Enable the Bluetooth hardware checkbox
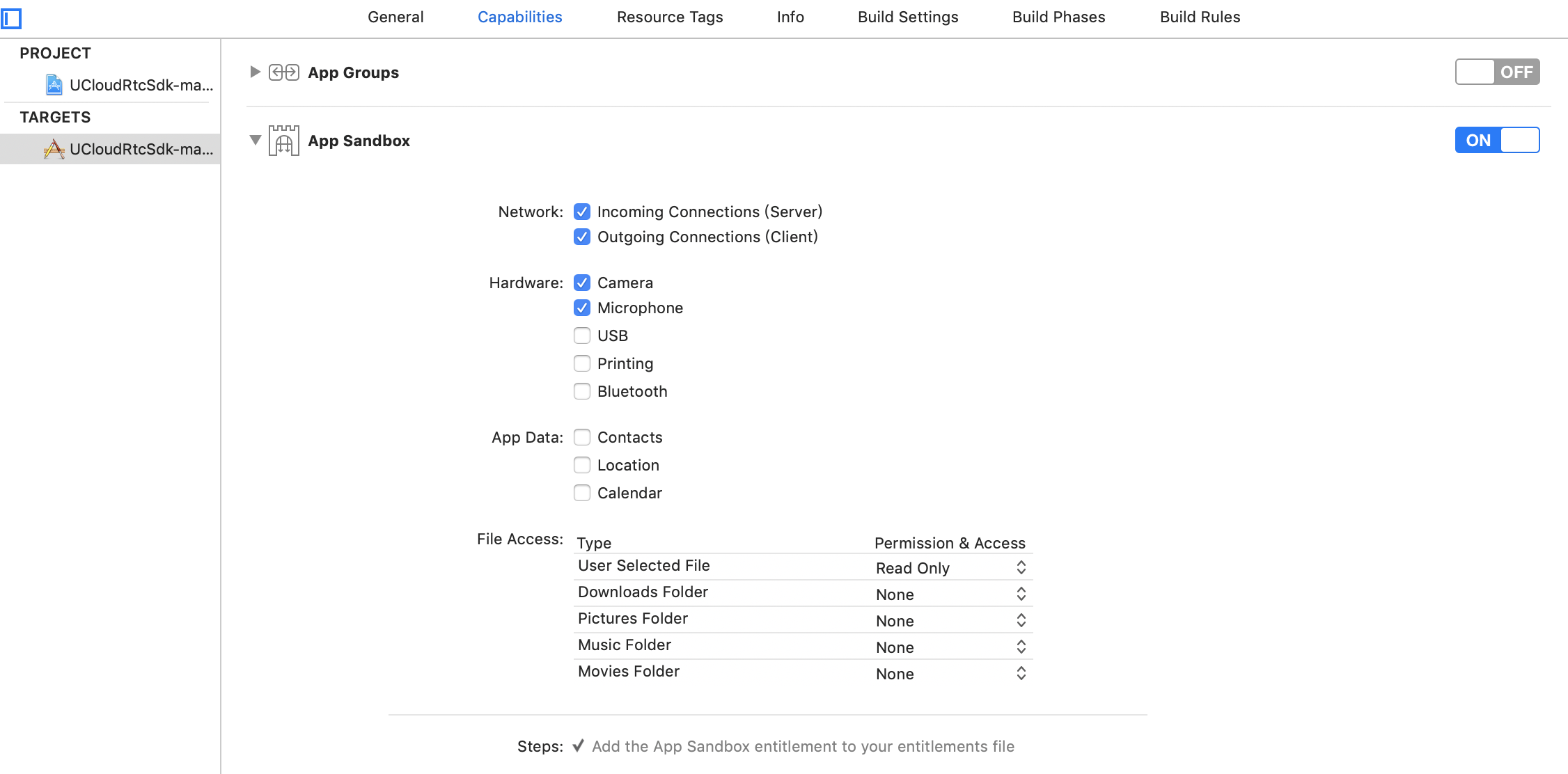The width and height of the screenshot is (1568, 774). [x=582, y=391]
